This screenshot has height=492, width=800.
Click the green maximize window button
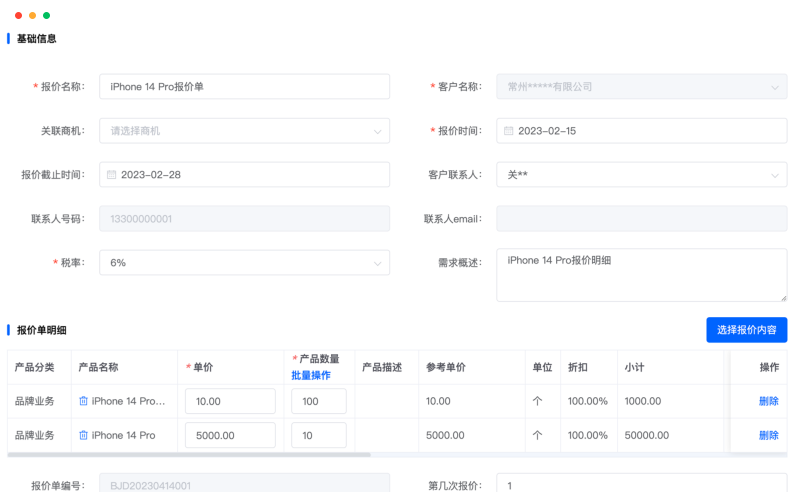[46, 15]
